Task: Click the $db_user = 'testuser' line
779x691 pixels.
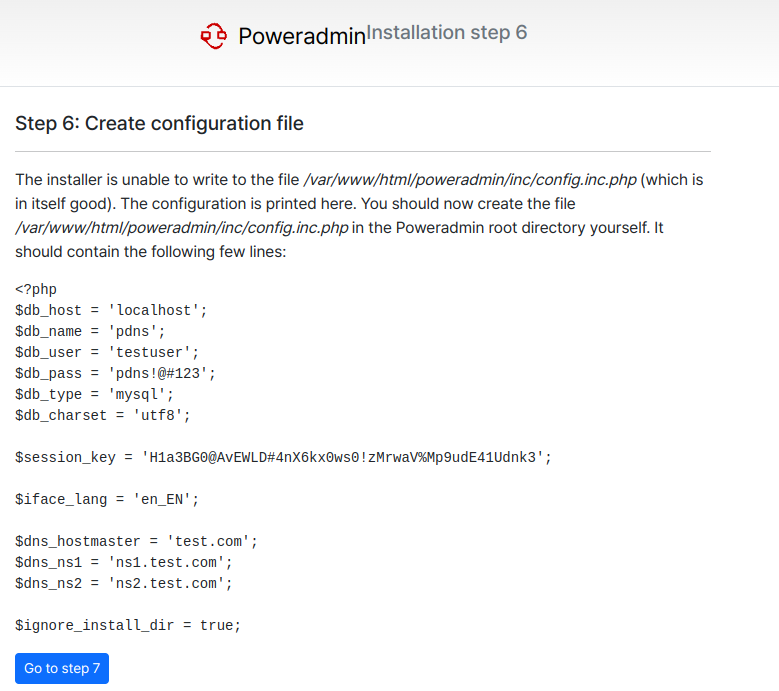Action: 107,352
